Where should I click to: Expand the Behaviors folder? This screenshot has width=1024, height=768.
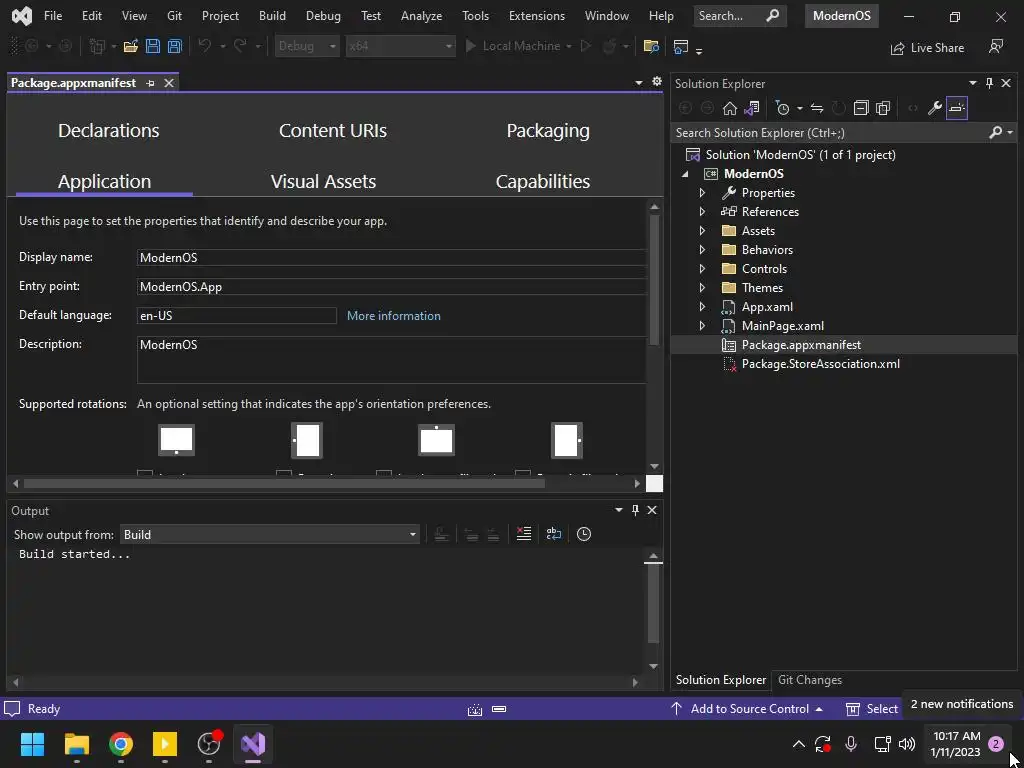click(x=702, y=249)
